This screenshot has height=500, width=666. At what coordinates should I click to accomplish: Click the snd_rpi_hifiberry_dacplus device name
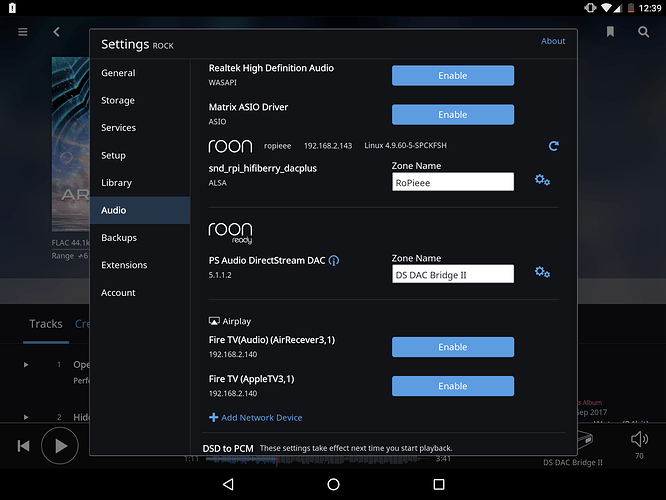(x=262, y=168)
